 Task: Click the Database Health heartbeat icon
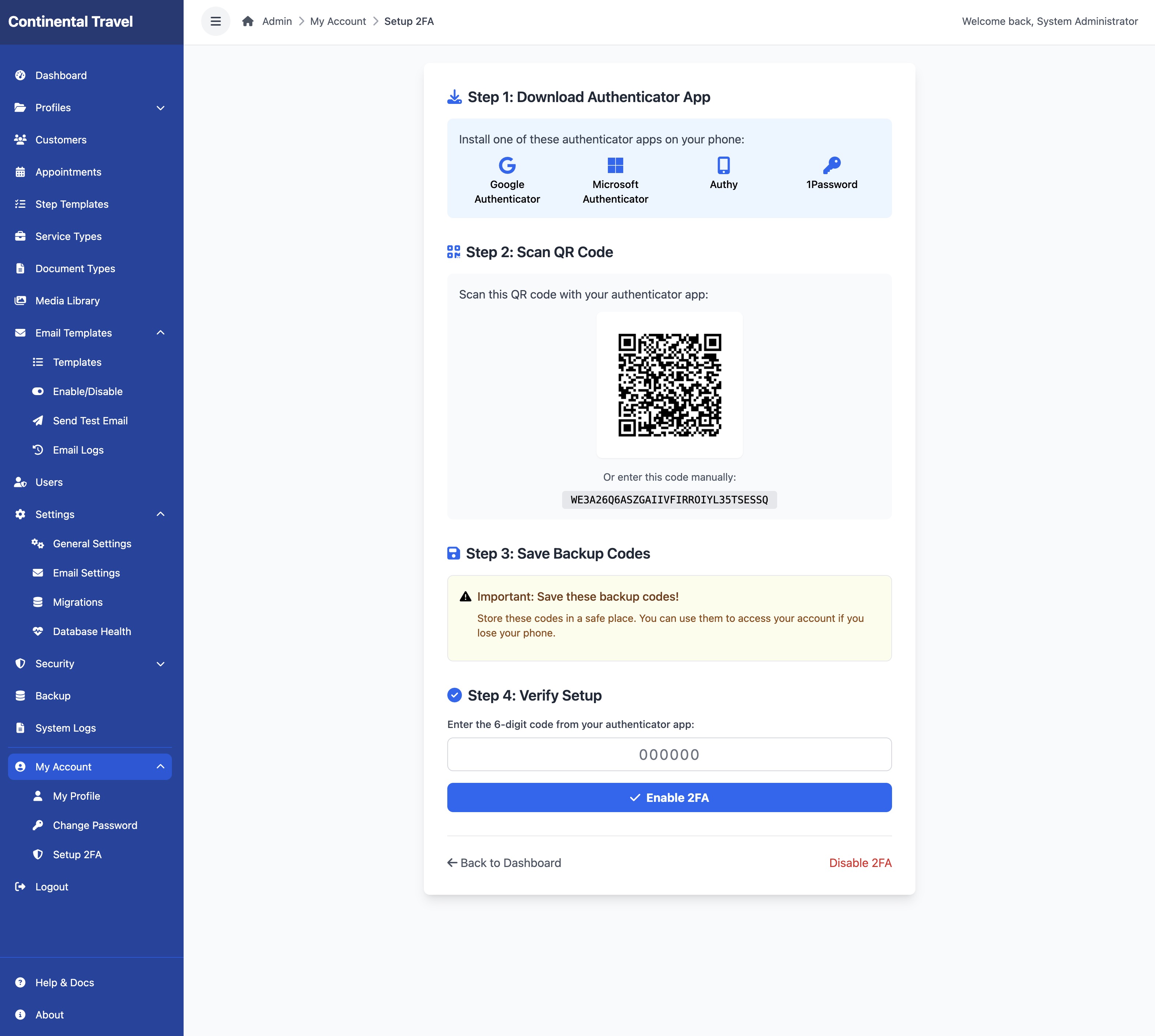pyautogui.click(x=38, y=631)
